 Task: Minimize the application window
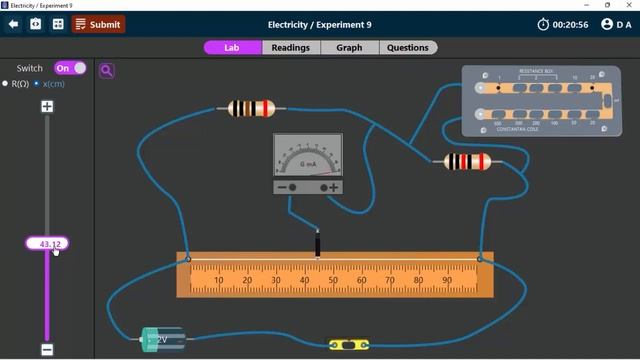(587, 5)
